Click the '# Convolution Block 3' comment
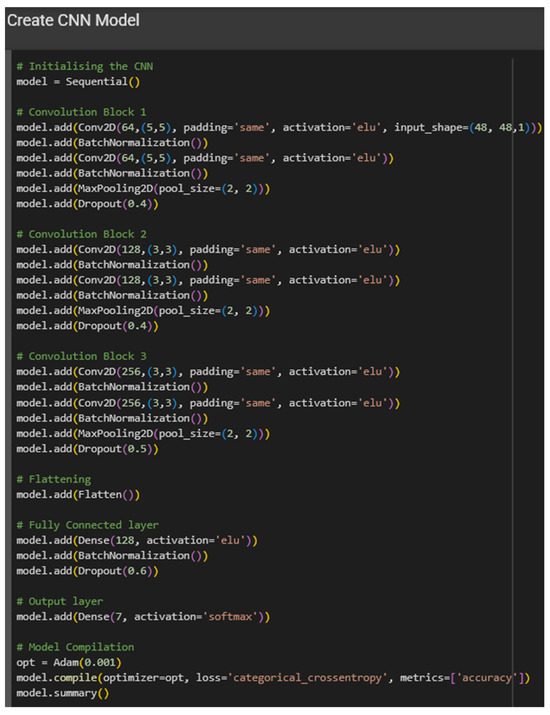The image size is (550, 715). [82, 356]
